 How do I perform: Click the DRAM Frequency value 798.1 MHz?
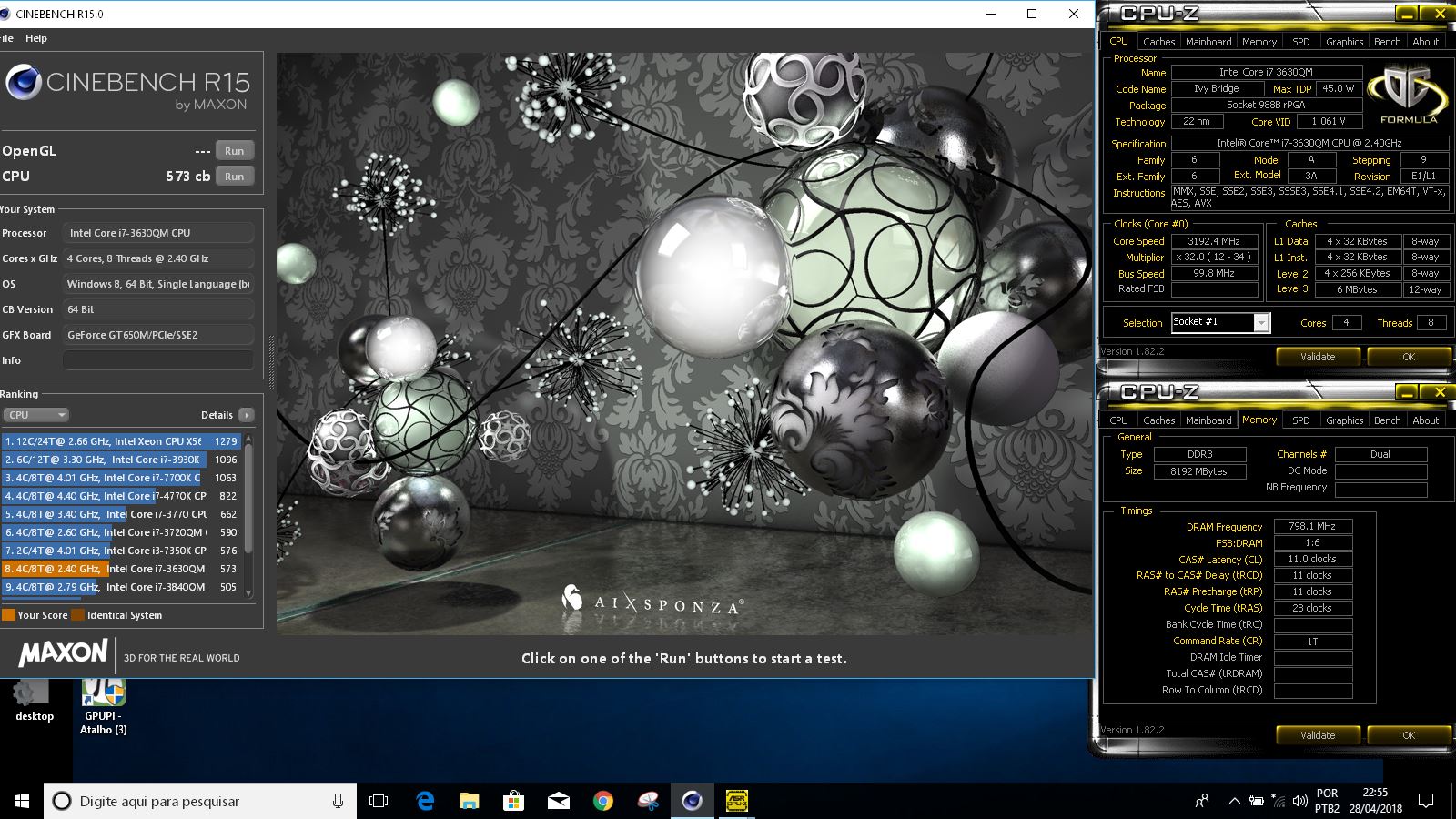click(1313, 526)
